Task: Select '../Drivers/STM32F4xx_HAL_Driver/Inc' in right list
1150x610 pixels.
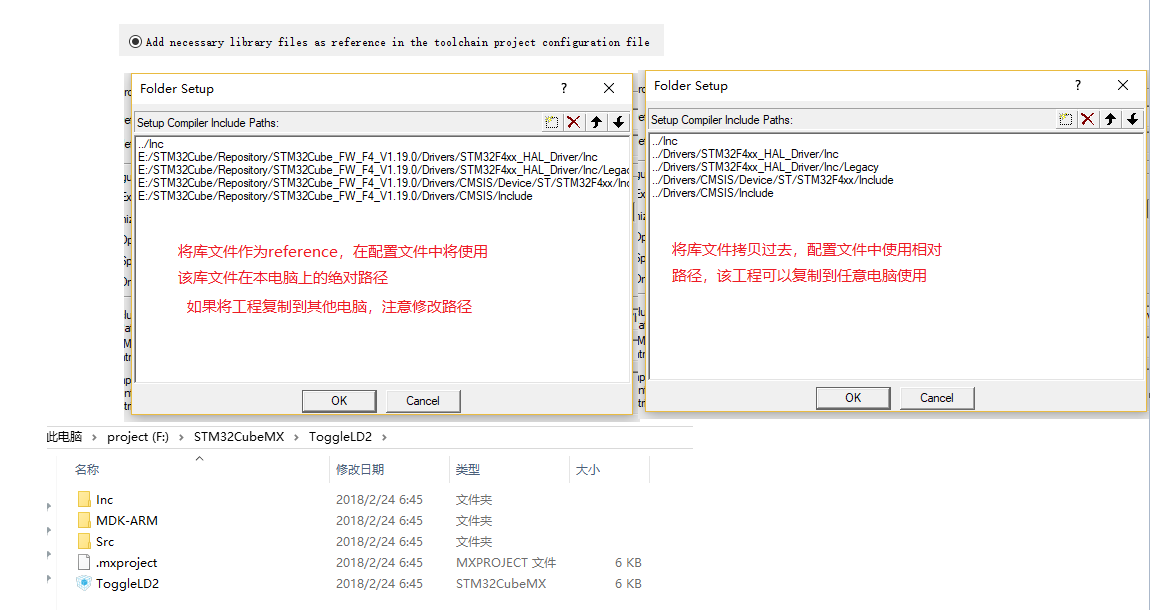Action: [745, 154]
